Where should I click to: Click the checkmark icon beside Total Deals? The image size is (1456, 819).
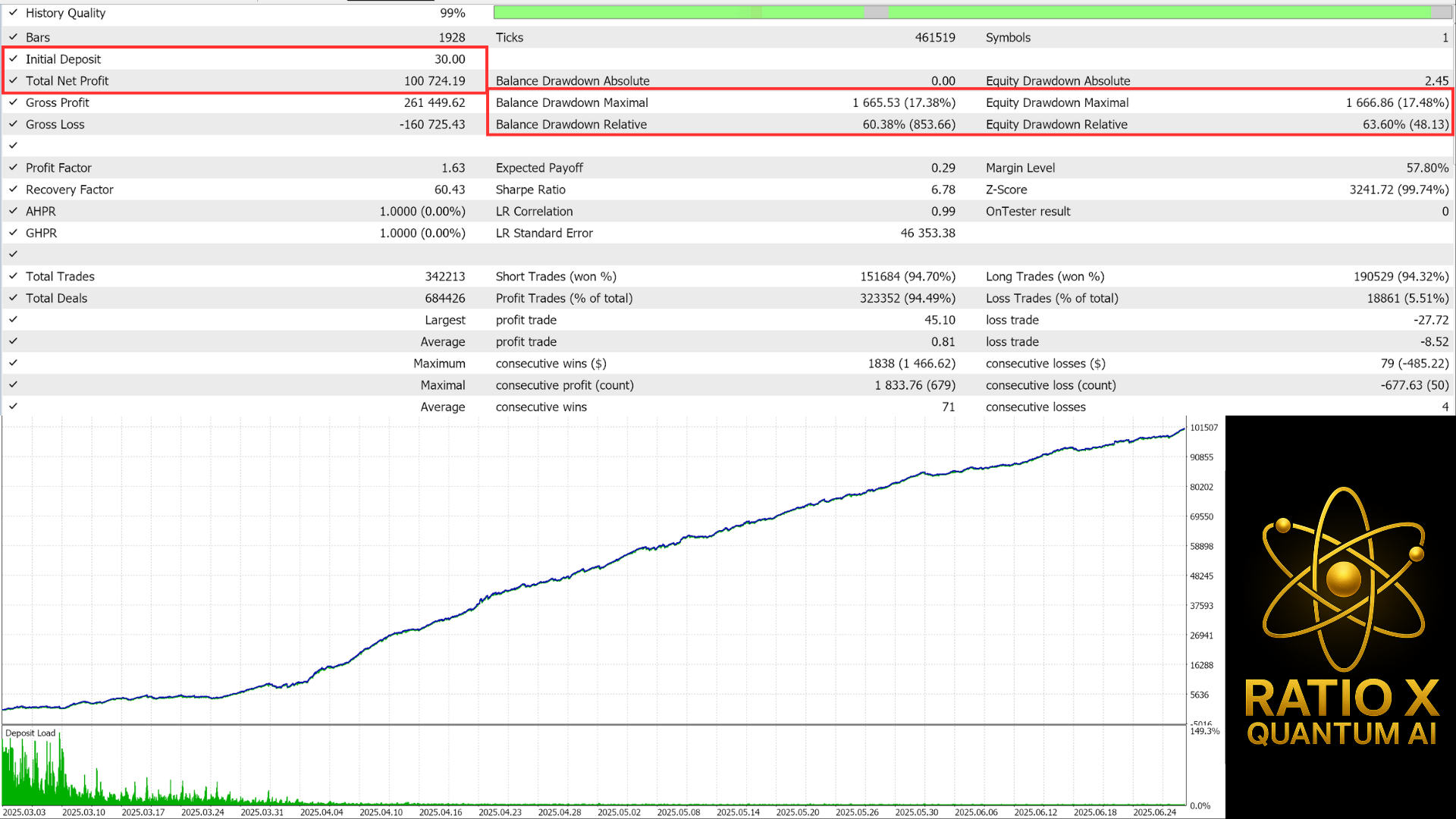(13, 298)
